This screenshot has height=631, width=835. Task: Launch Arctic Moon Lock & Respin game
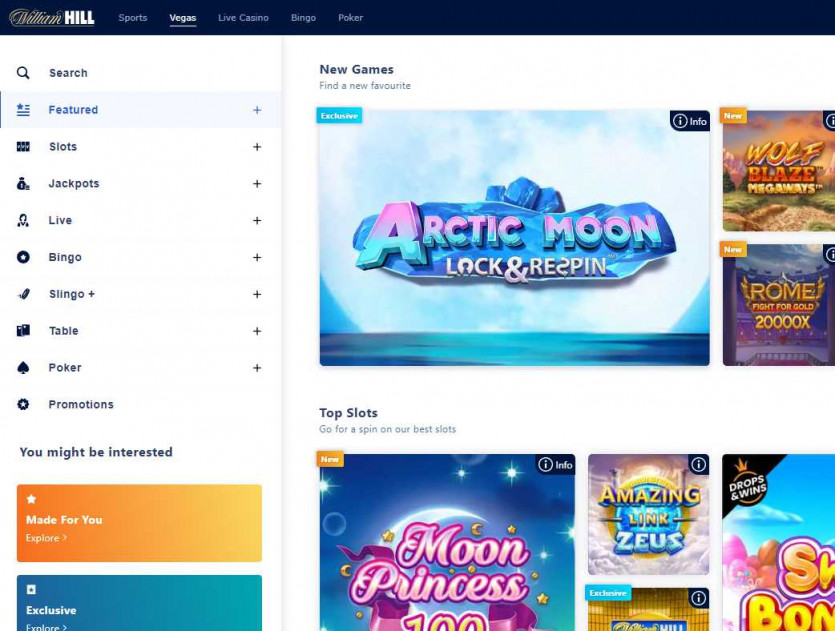pyautogui.click(x=514, y=238)
